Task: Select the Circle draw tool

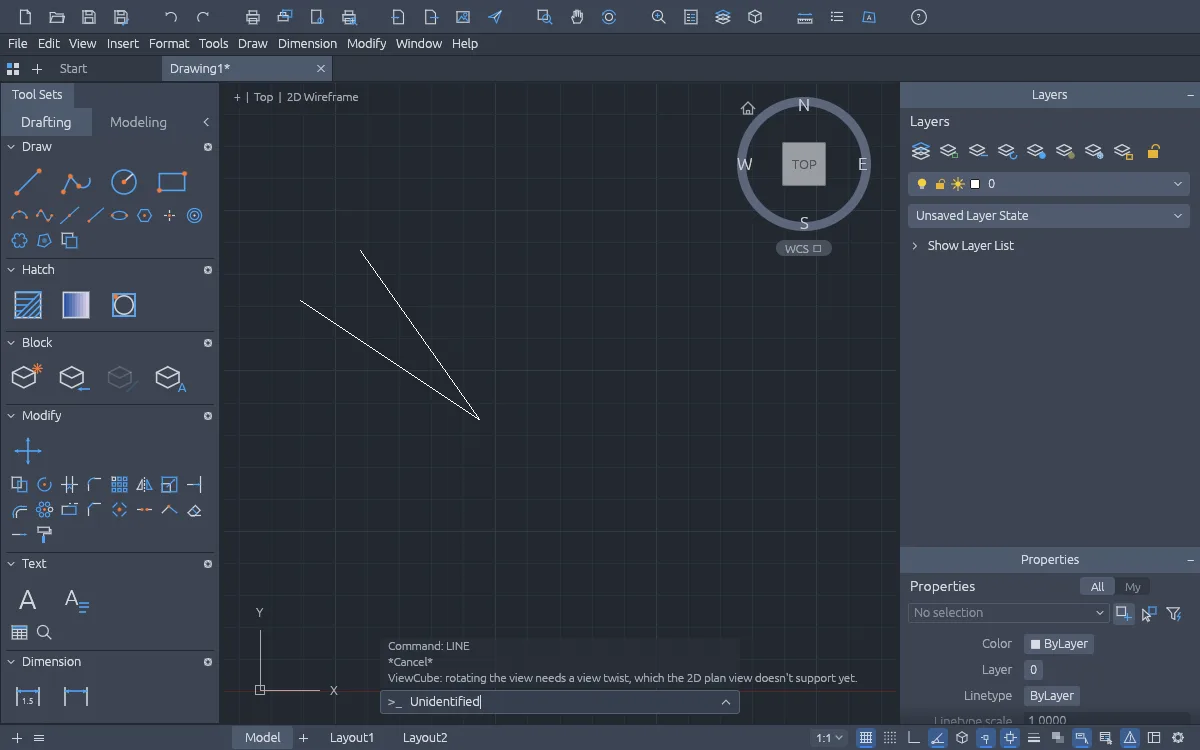Action: [124, 182]
